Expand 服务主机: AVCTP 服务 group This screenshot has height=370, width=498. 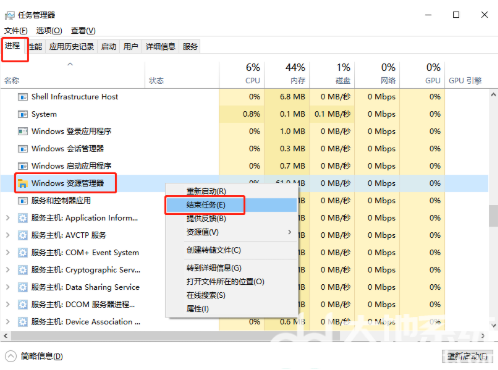pyautogui.click(x=8, y=235)
